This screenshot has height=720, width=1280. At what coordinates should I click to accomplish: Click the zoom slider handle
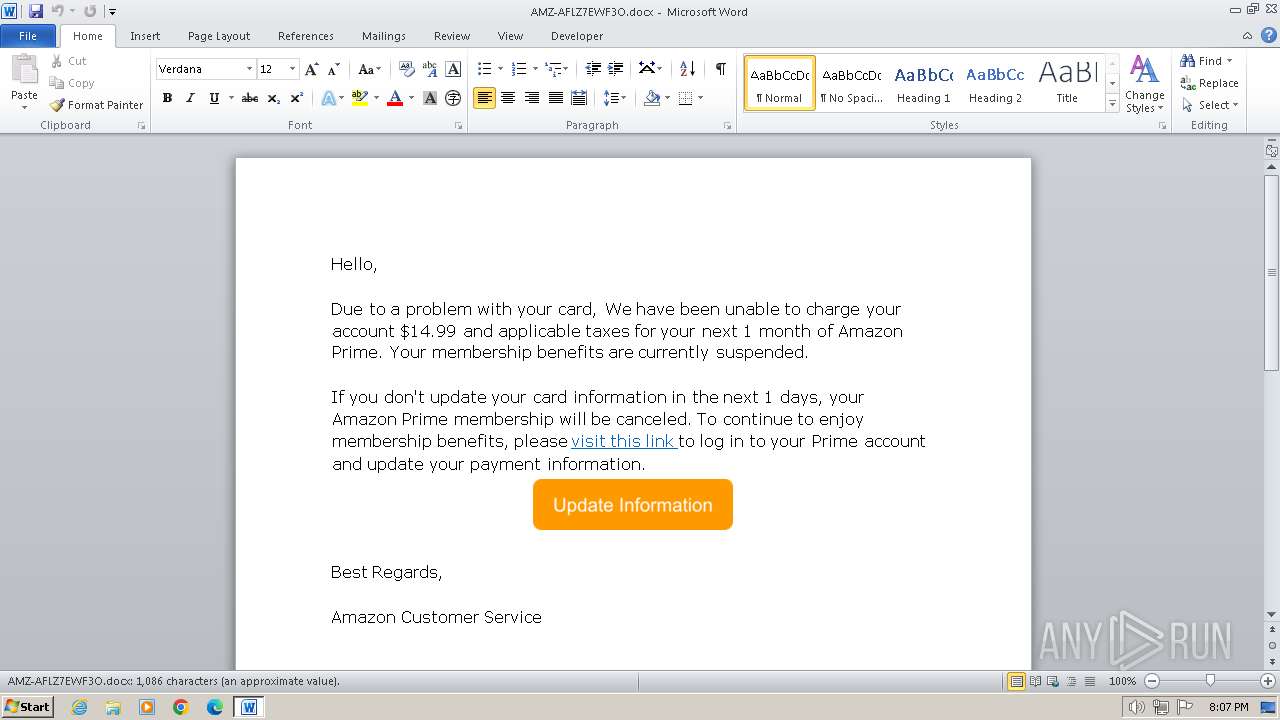click(1210, 681)
